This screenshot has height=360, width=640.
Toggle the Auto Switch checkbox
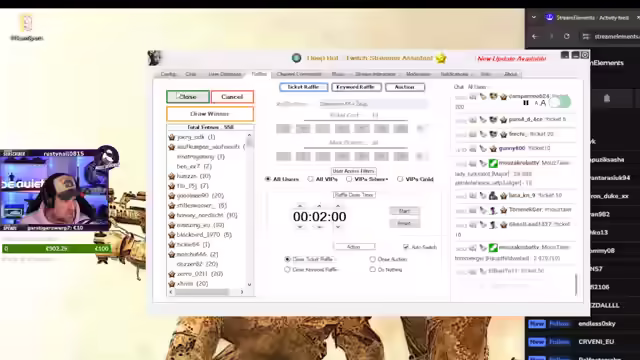406,247
